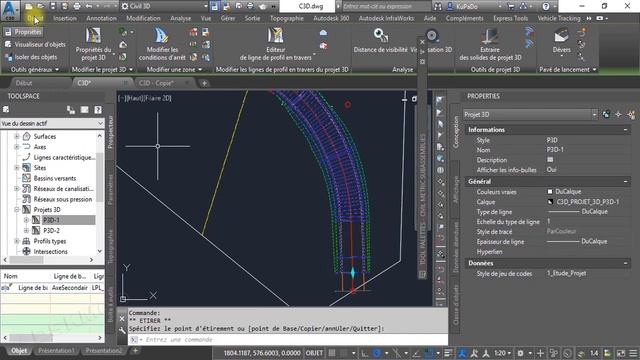Click the Toolspace help question-mark icon
This screenshot has height=360, width=640.
click(x=98, y=110)
